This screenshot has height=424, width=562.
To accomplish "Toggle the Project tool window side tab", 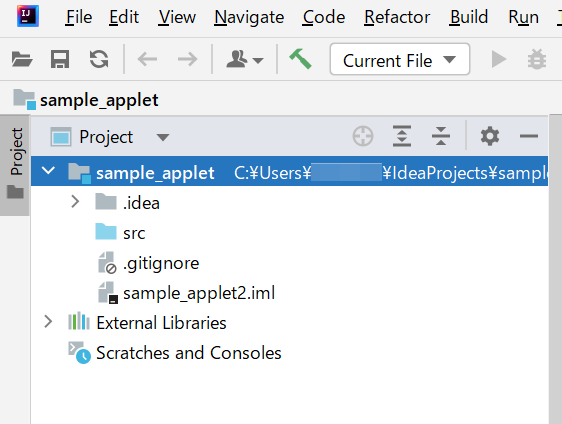I will 15,164.
